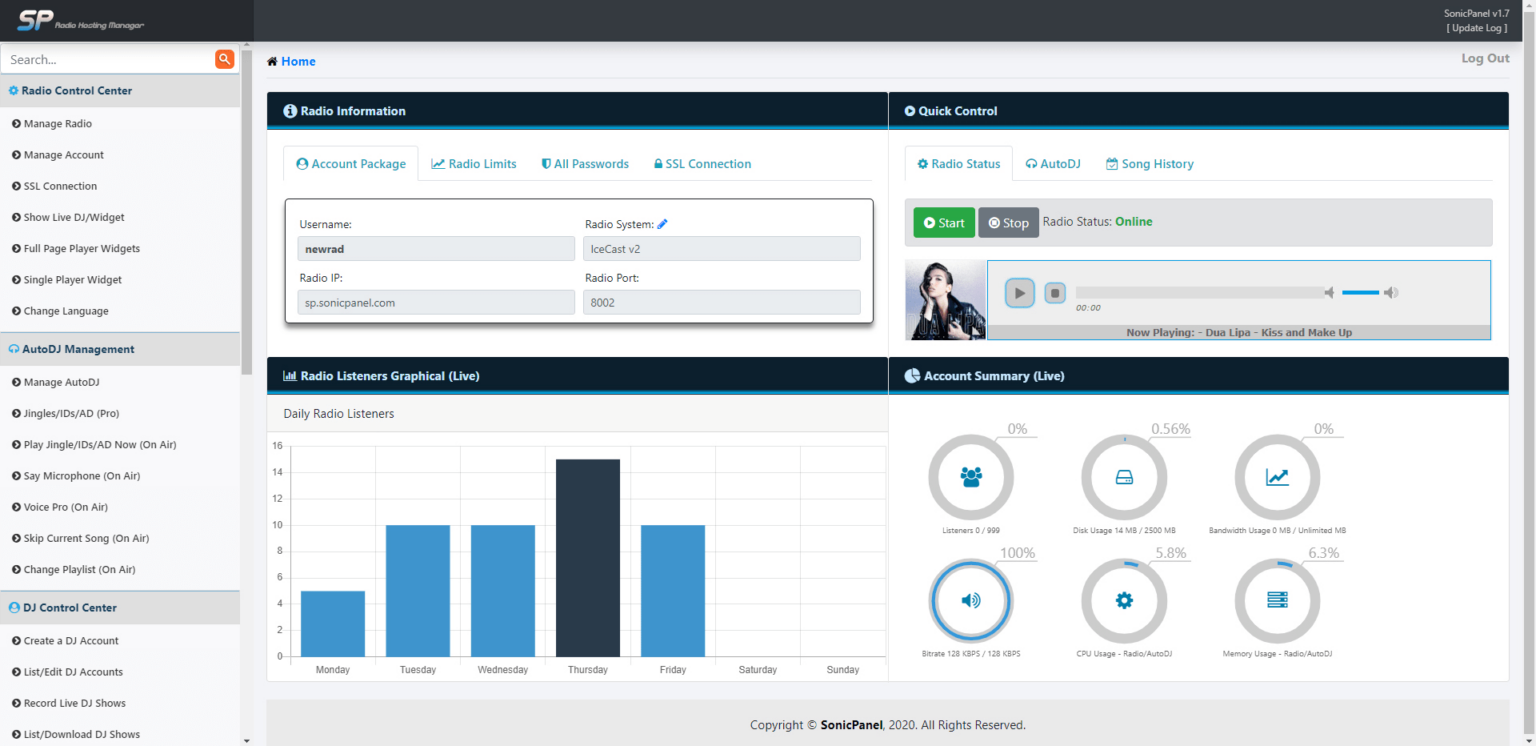
Task: Stop the radio stream using the Stop button
Action: coord(1008,222)
